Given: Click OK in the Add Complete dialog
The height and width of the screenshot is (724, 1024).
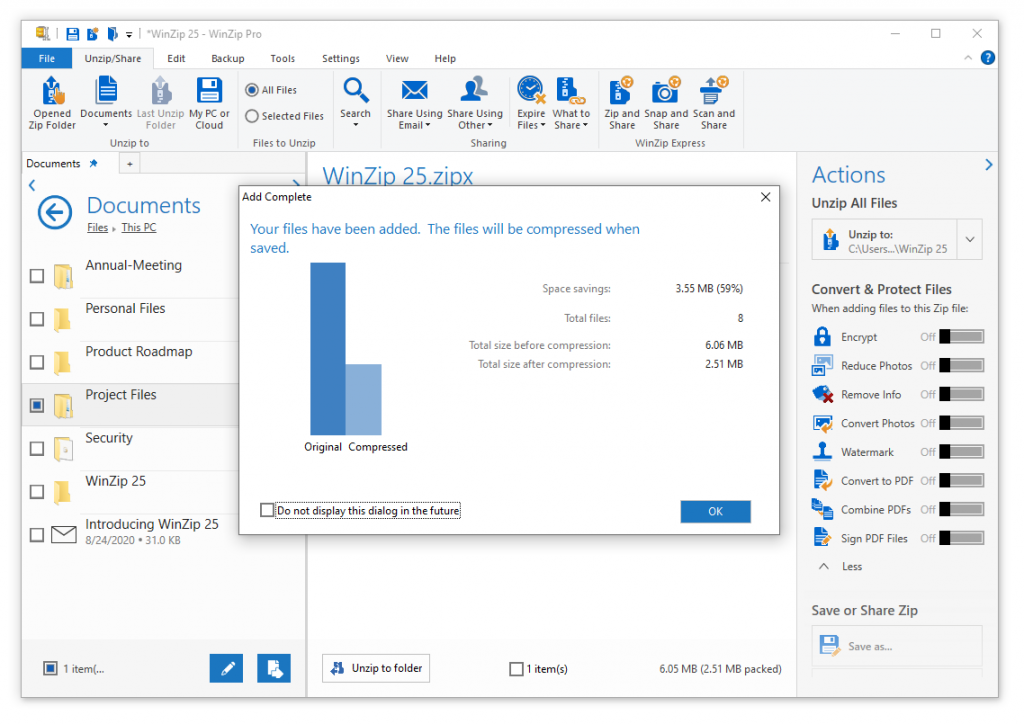Looking at the screenshot, I should 715,510.
